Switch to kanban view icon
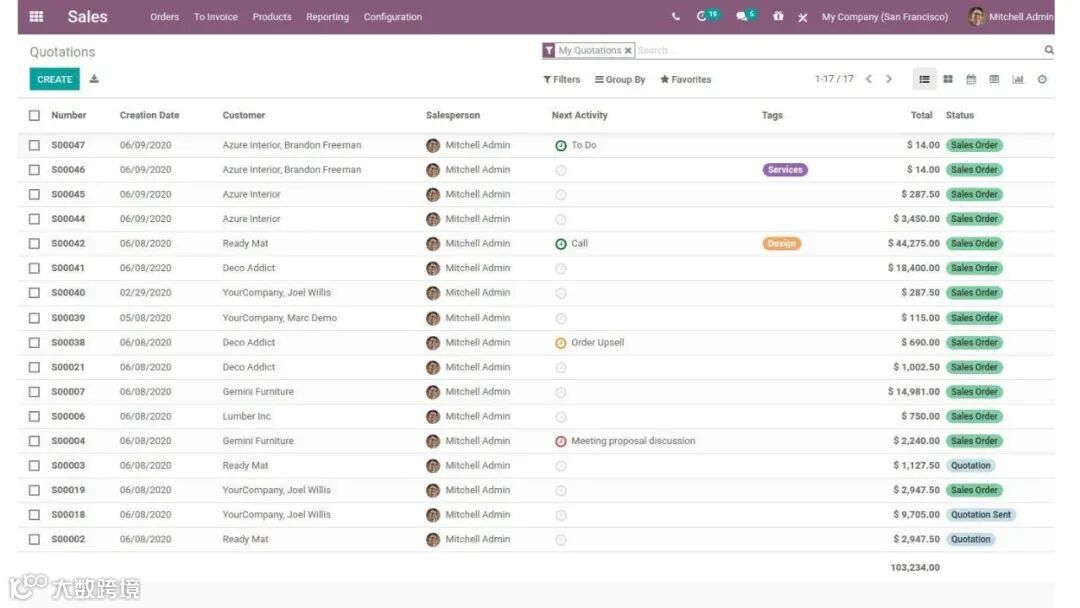 pos(948,79)
